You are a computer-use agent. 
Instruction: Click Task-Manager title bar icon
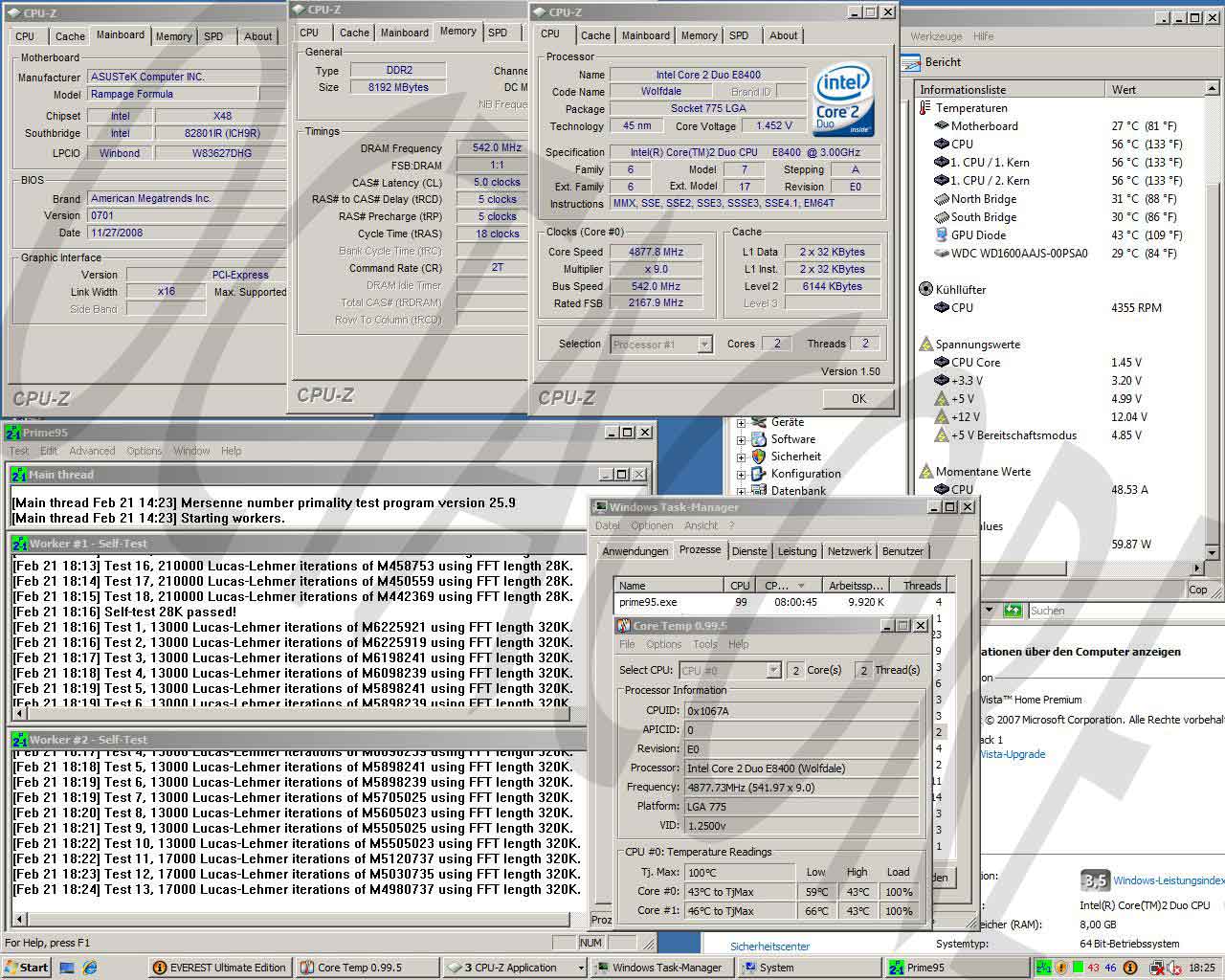pos(601,507)
